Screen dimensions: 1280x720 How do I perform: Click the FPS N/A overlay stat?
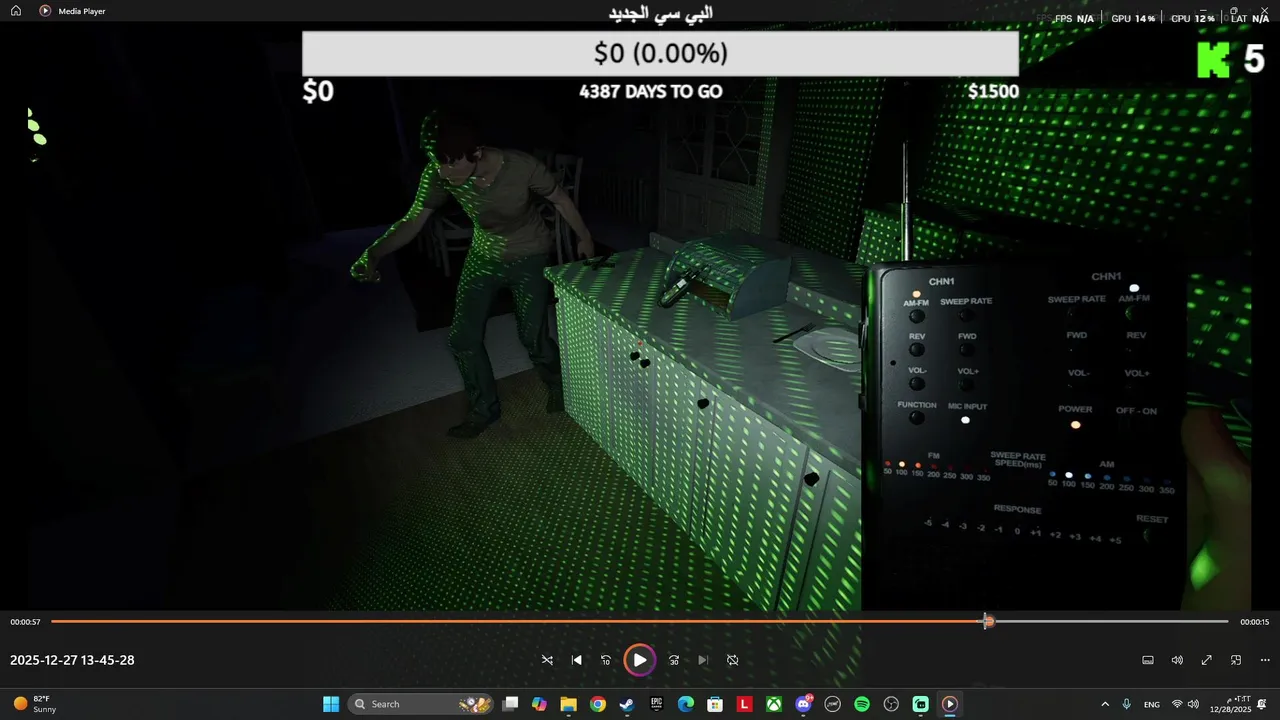pos(1074,18)
